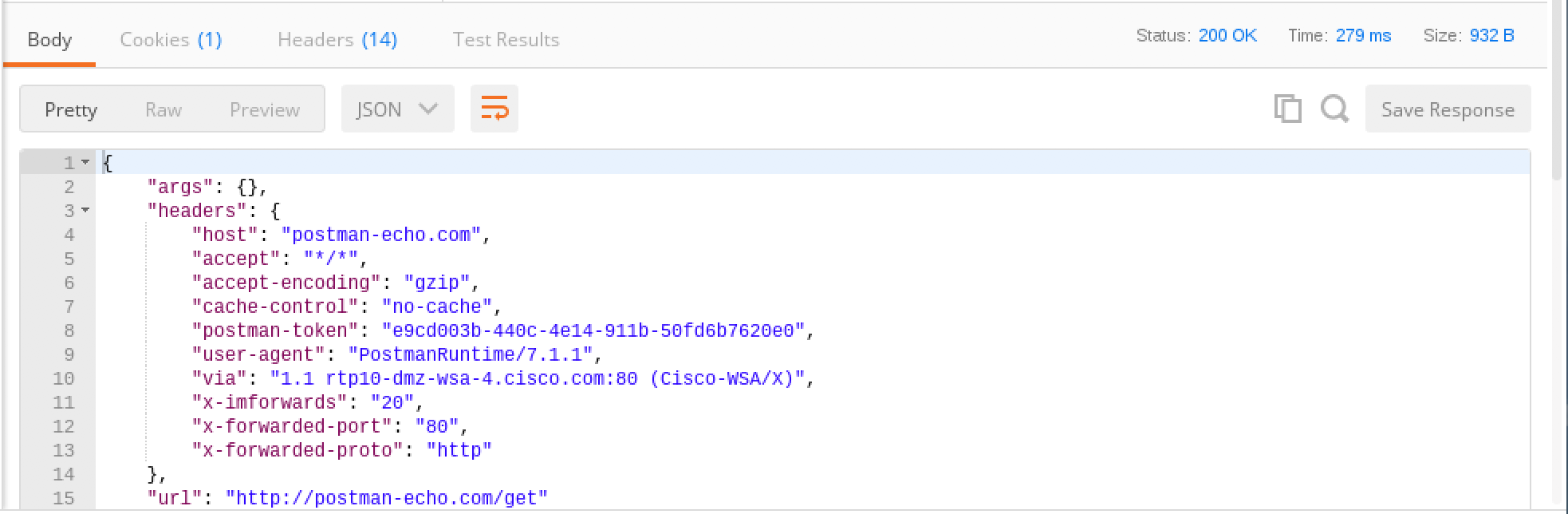Open the JSON format dropdown
Screen dimensions: 1568x514
click(x=397, y=109)
